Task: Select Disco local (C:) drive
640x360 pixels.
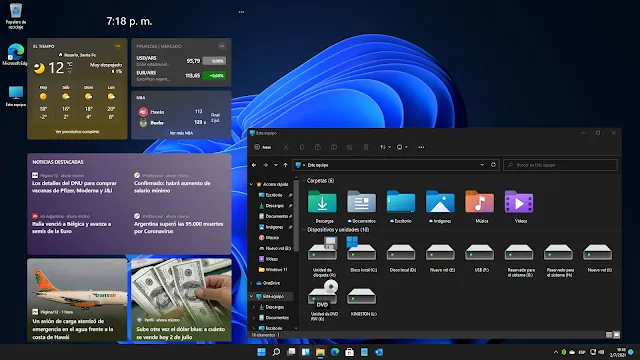Action: pos(362,254)
